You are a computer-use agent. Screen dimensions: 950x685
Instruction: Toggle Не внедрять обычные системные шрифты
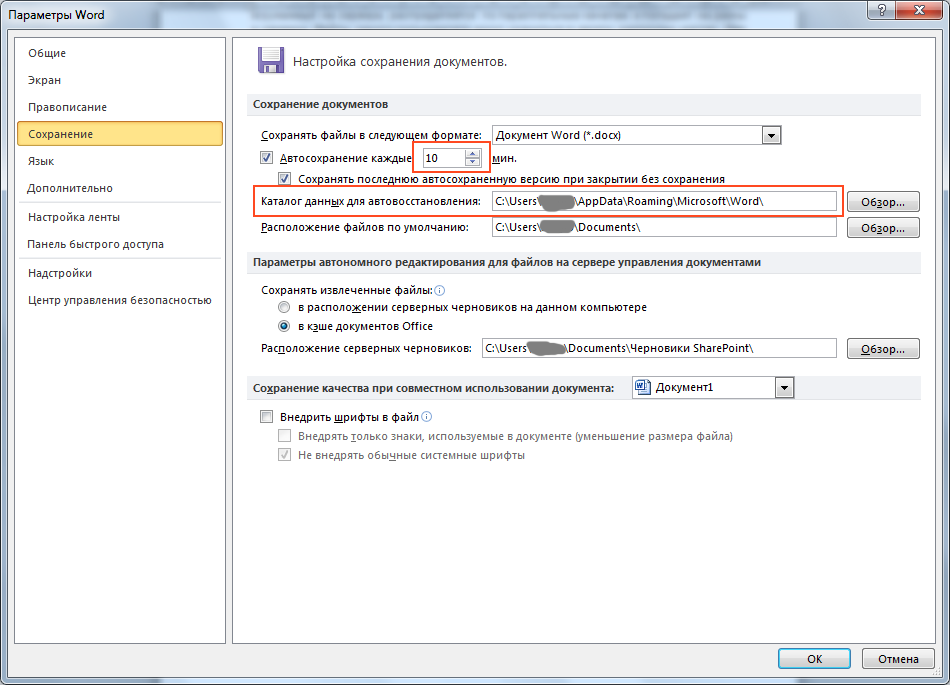284,455
